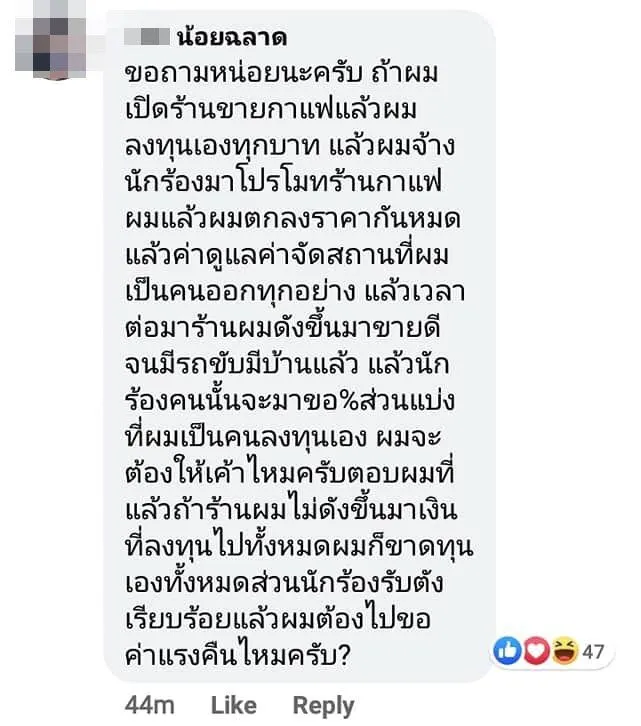Click the % symbol in the comment
This screenshot has width=641, height=726.
pyautogui.click(x=347, y=401)
